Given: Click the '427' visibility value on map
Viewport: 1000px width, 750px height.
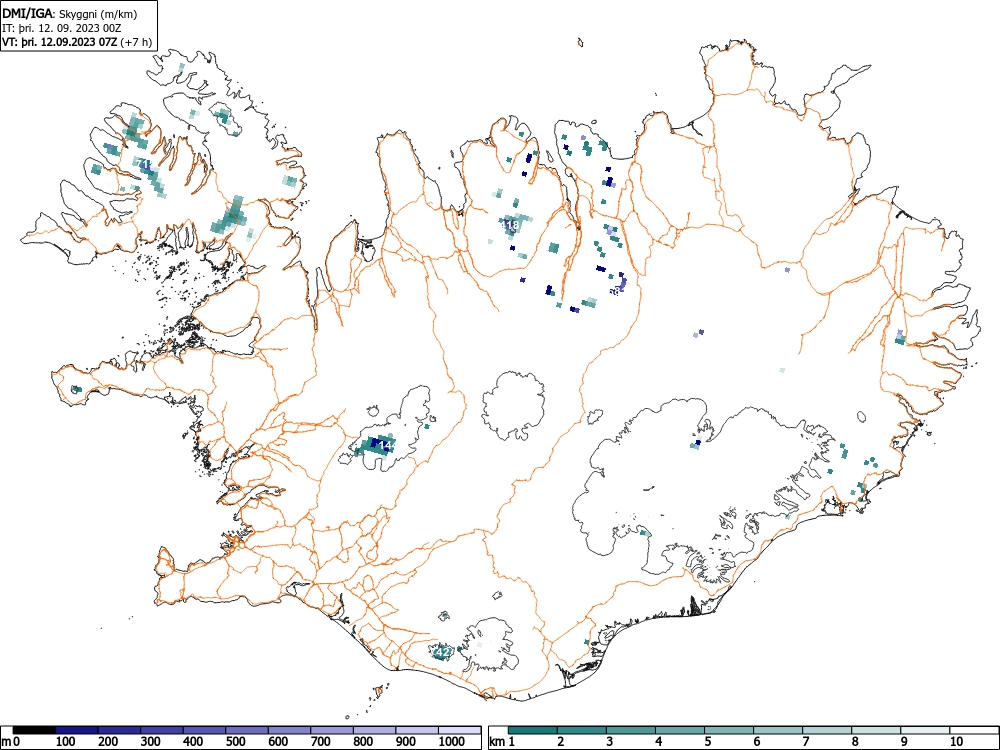Looking at the screenshot, I should tap(443, 652).
